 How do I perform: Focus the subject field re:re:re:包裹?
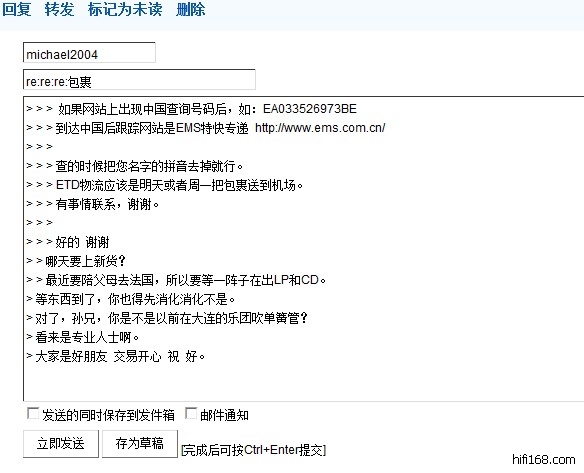coord(139,80)
